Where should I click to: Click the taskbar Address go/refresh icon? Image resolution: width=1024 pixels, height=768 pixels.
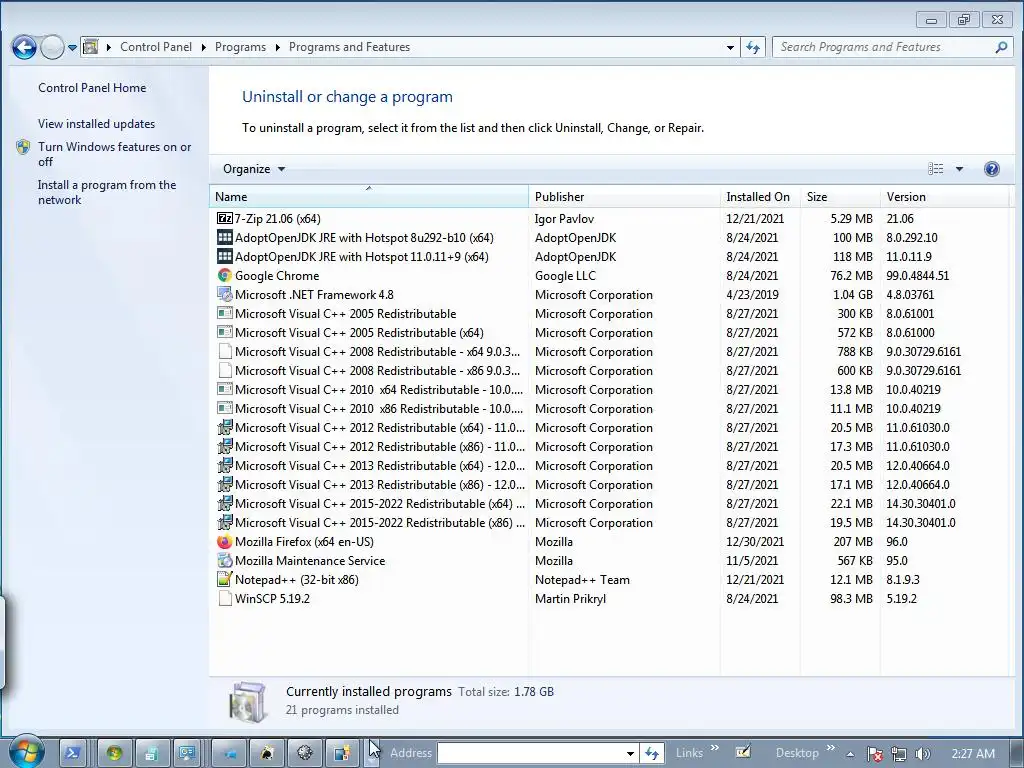point(652,754)
